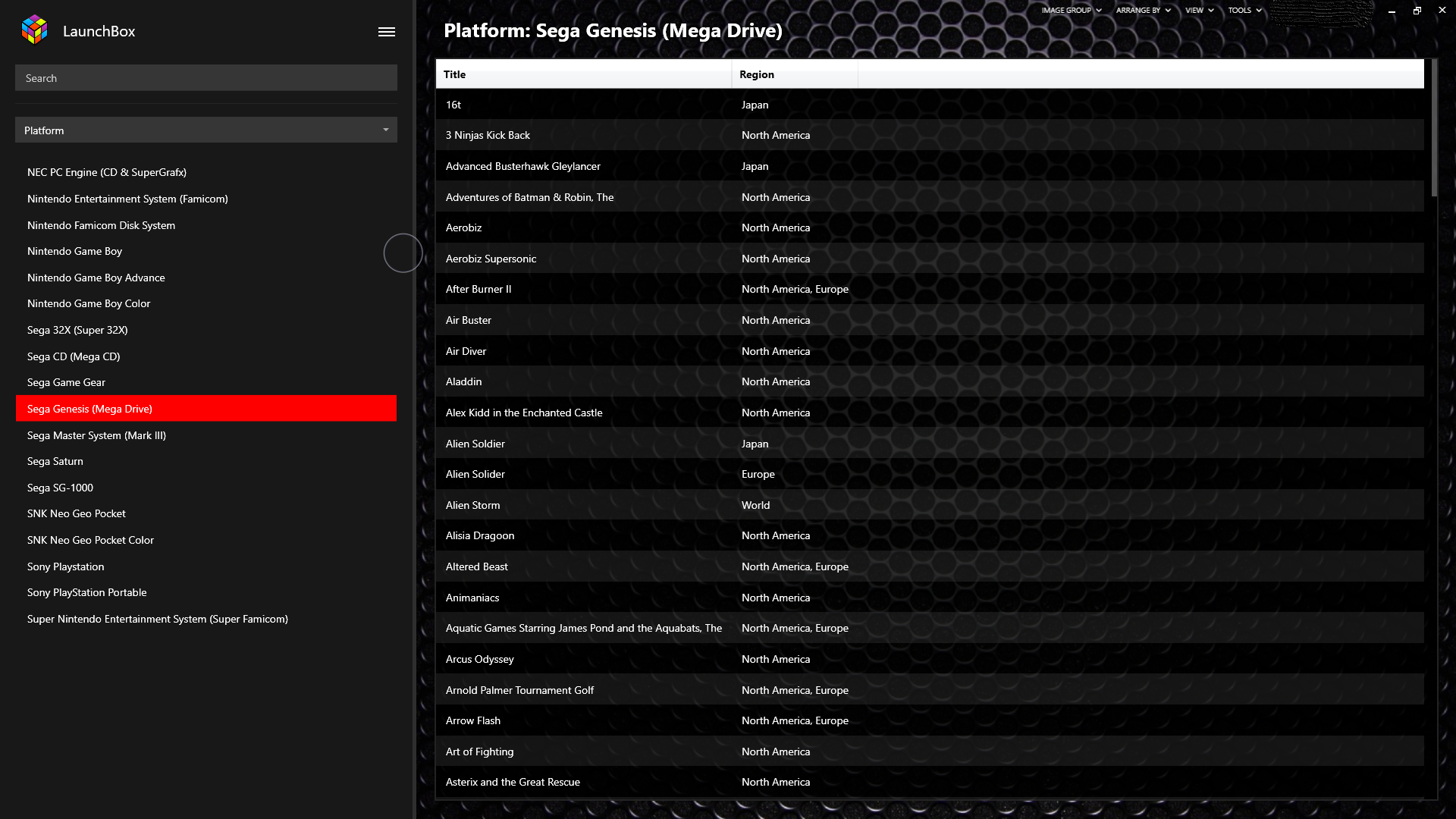Open the Arrange By dropdown menu
1456x819 pixels.
tap(1143, 11)
